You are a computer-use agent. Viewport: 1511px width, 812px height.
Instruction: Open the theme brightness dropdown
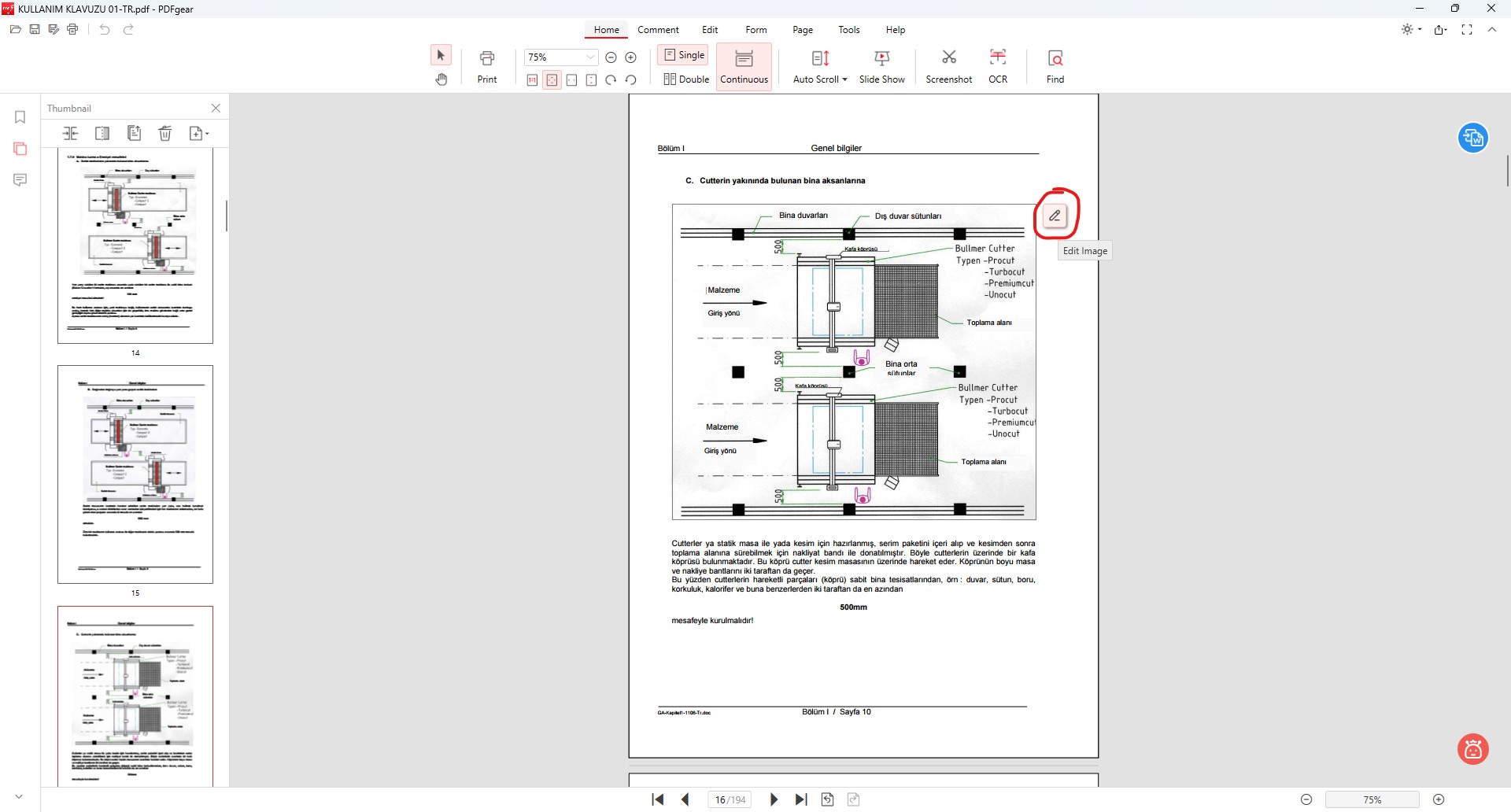1411,29
